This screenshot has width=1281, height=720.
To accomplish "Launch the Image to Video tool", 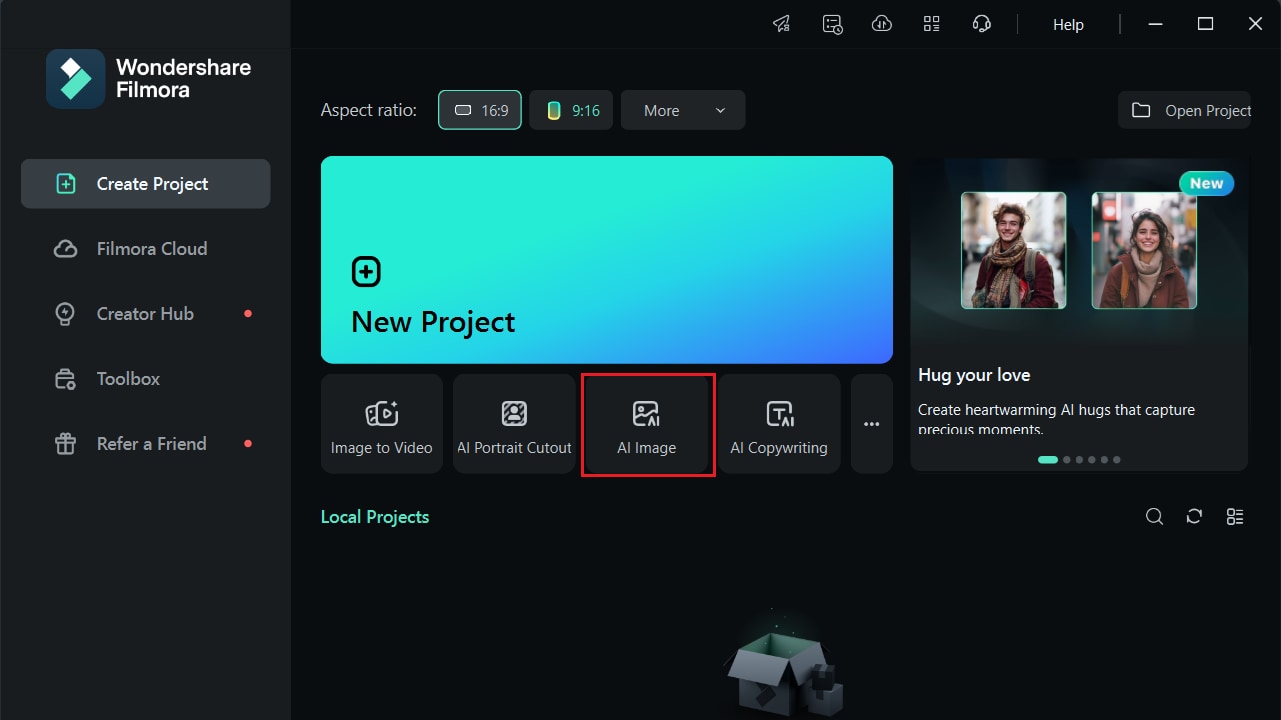I will click(382, 424).
